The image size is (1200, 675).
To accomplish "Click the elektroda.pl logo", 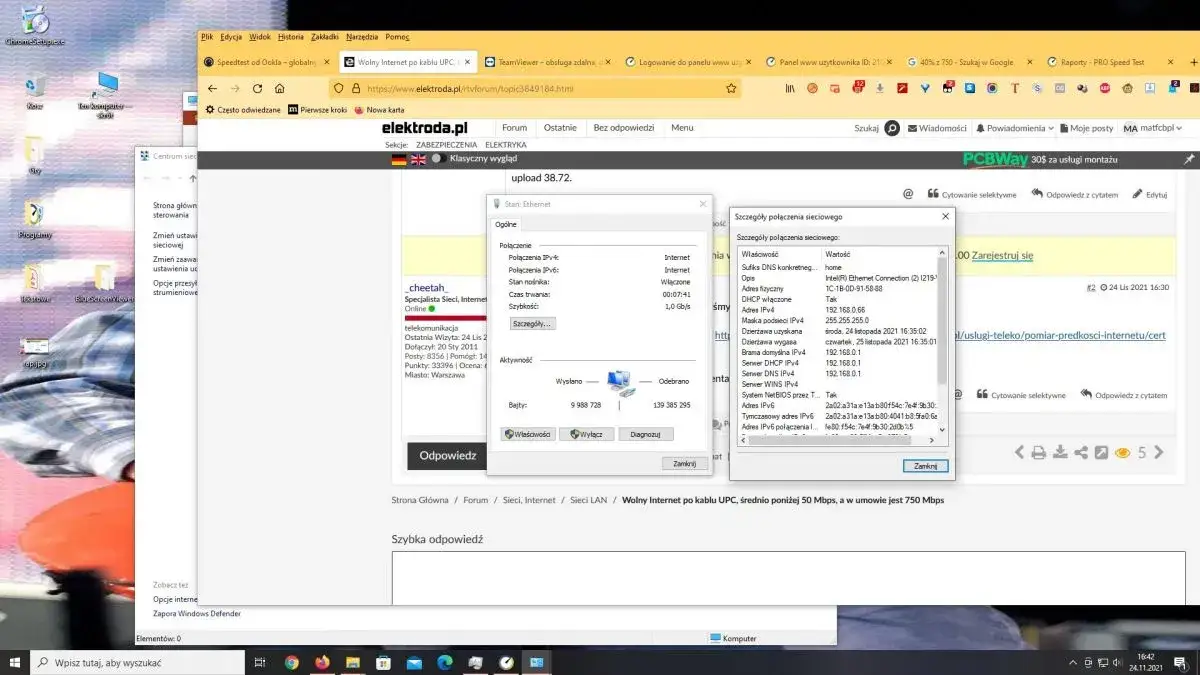I will pyautogui.click(x=425, y=127).
